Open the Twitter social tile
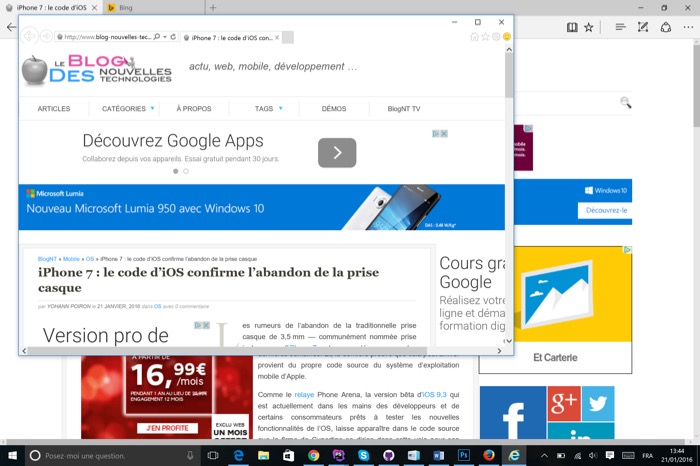Screen dimensions: 700x466 tap(598, 404)
